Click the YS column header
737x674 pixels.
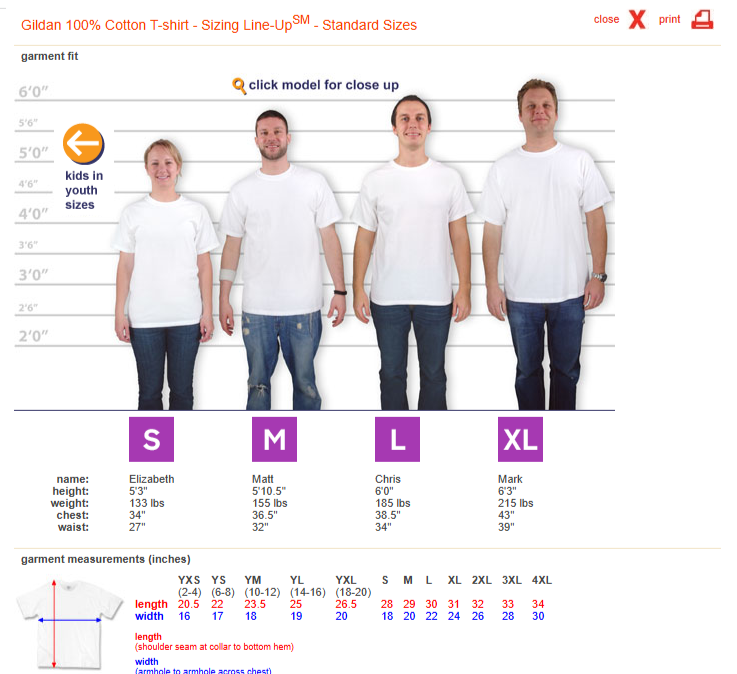(219, 580)
